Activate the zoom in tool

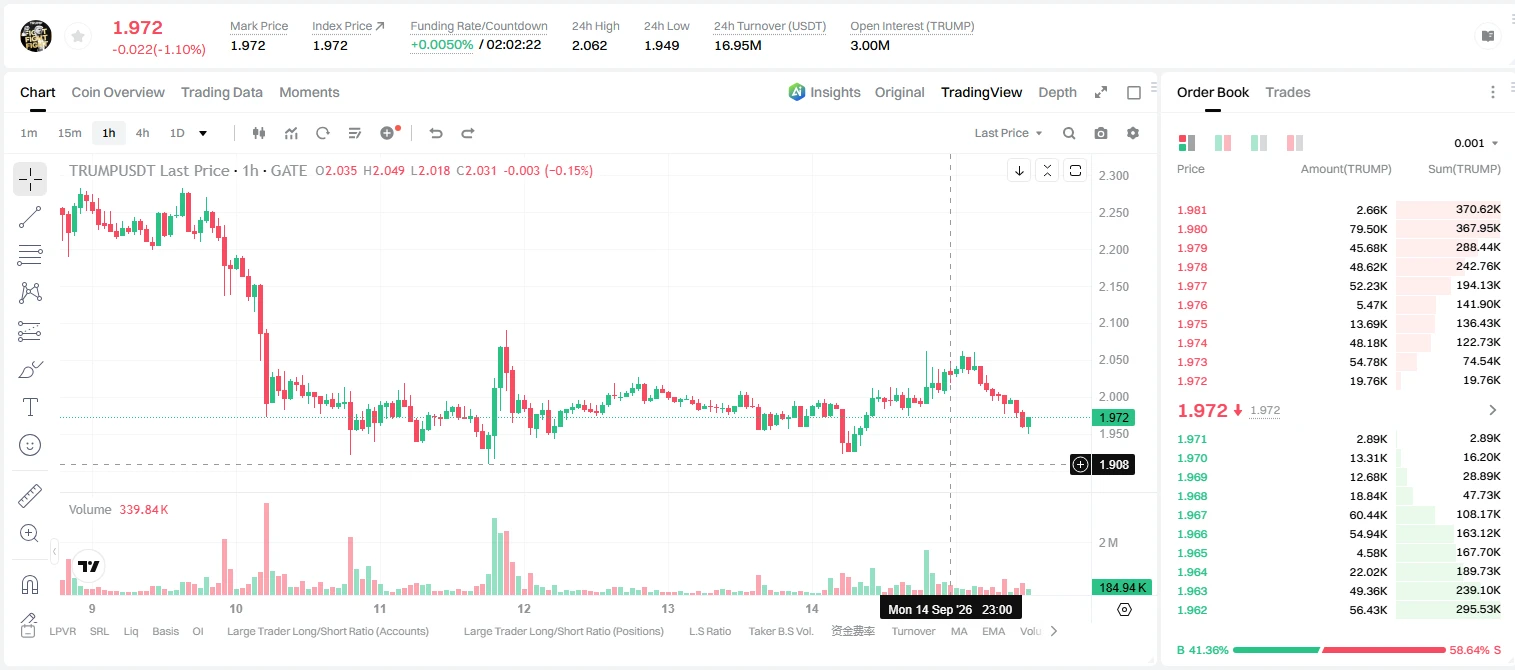point(30,534)
